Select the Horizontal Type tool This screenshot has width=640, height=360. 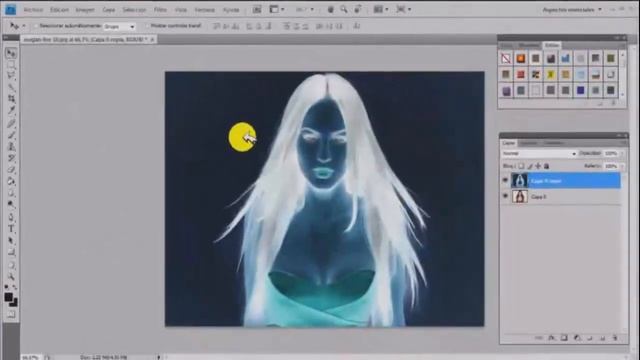(11, 229)
